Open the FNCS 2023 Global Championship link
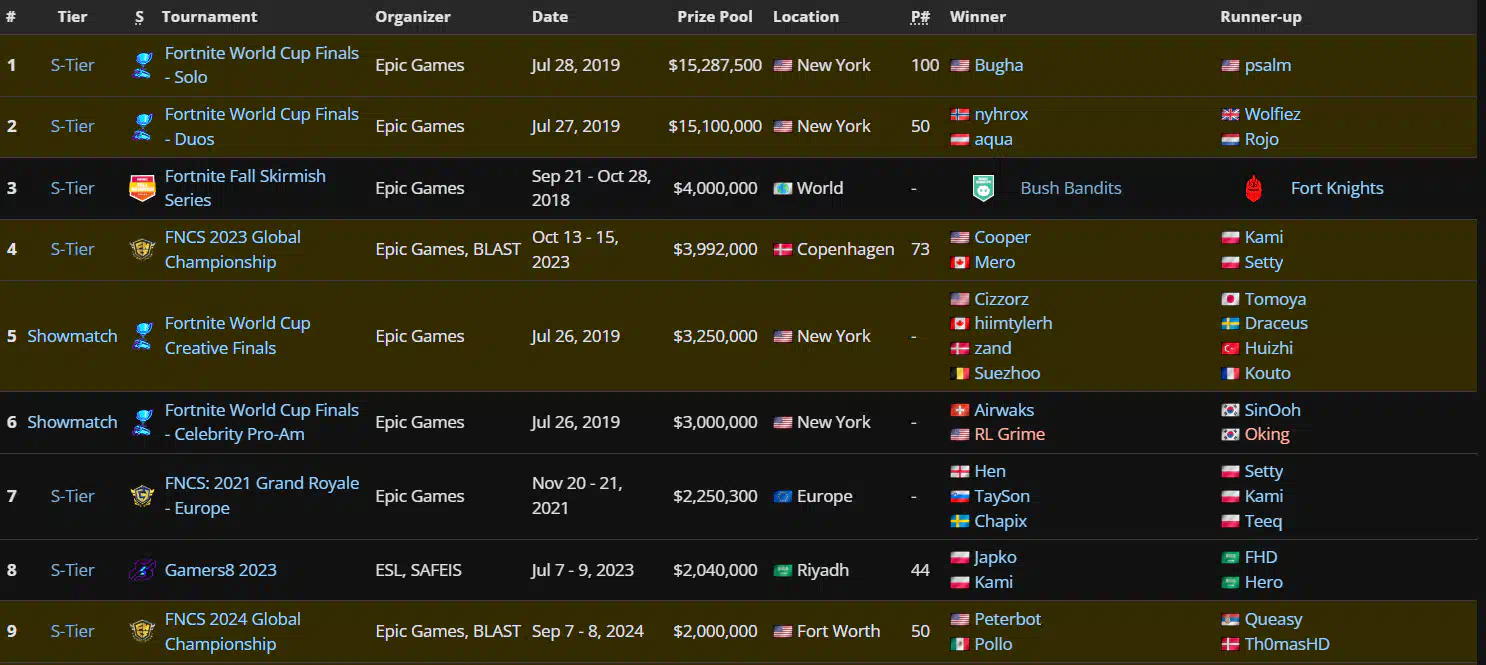 pyautogui.click(x=233, y=249)
